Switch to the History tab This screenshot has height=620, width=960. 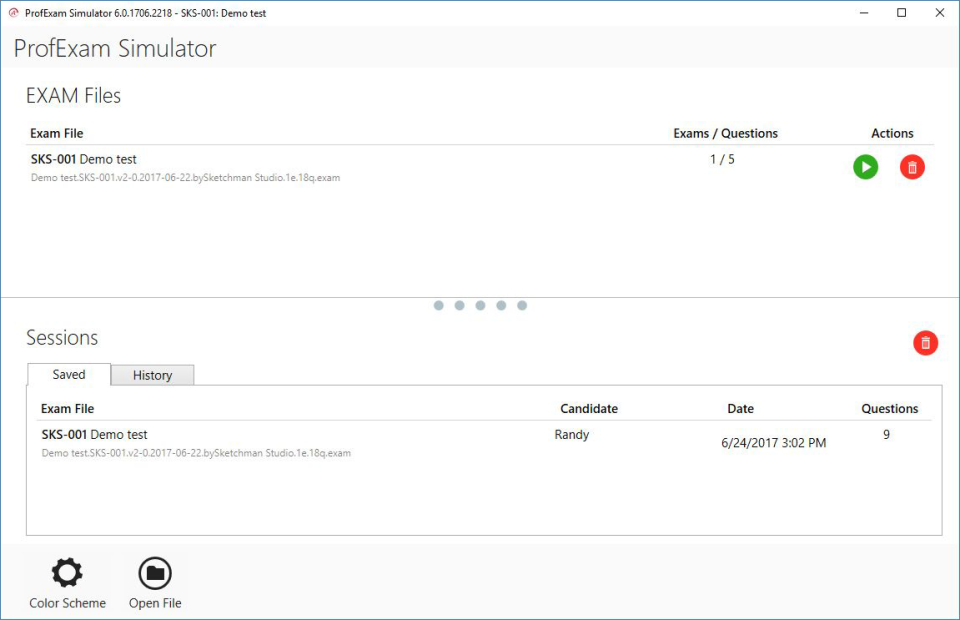(152, 374)
